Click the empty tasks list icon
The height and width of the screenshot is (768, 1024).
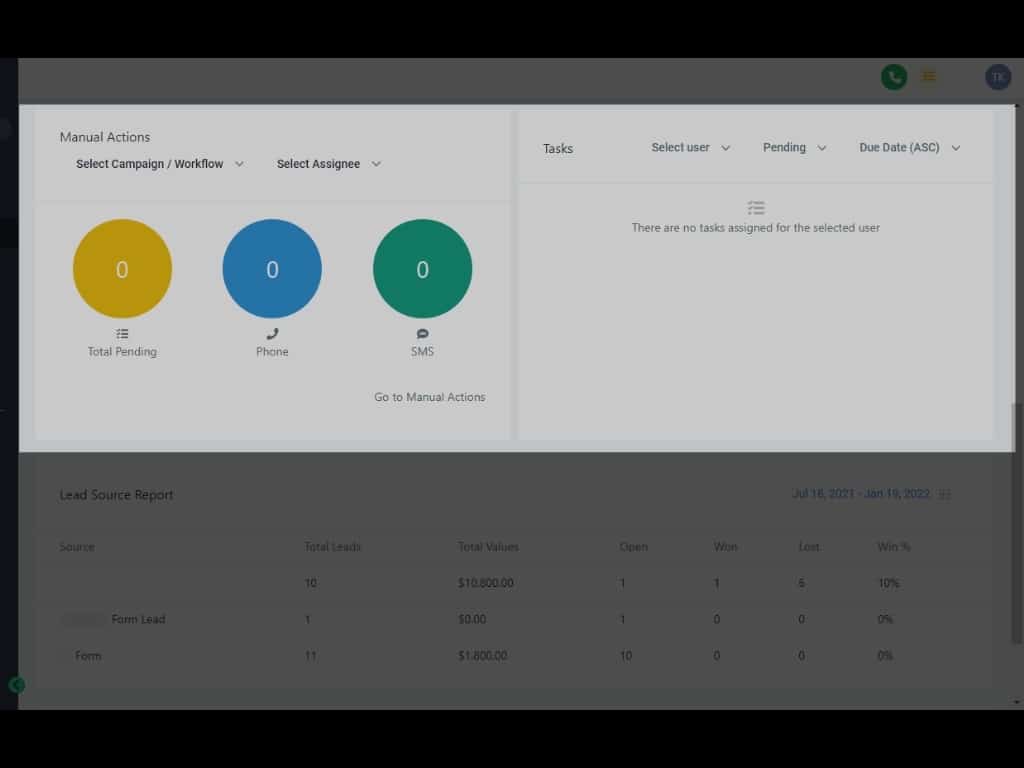(756, 208)
